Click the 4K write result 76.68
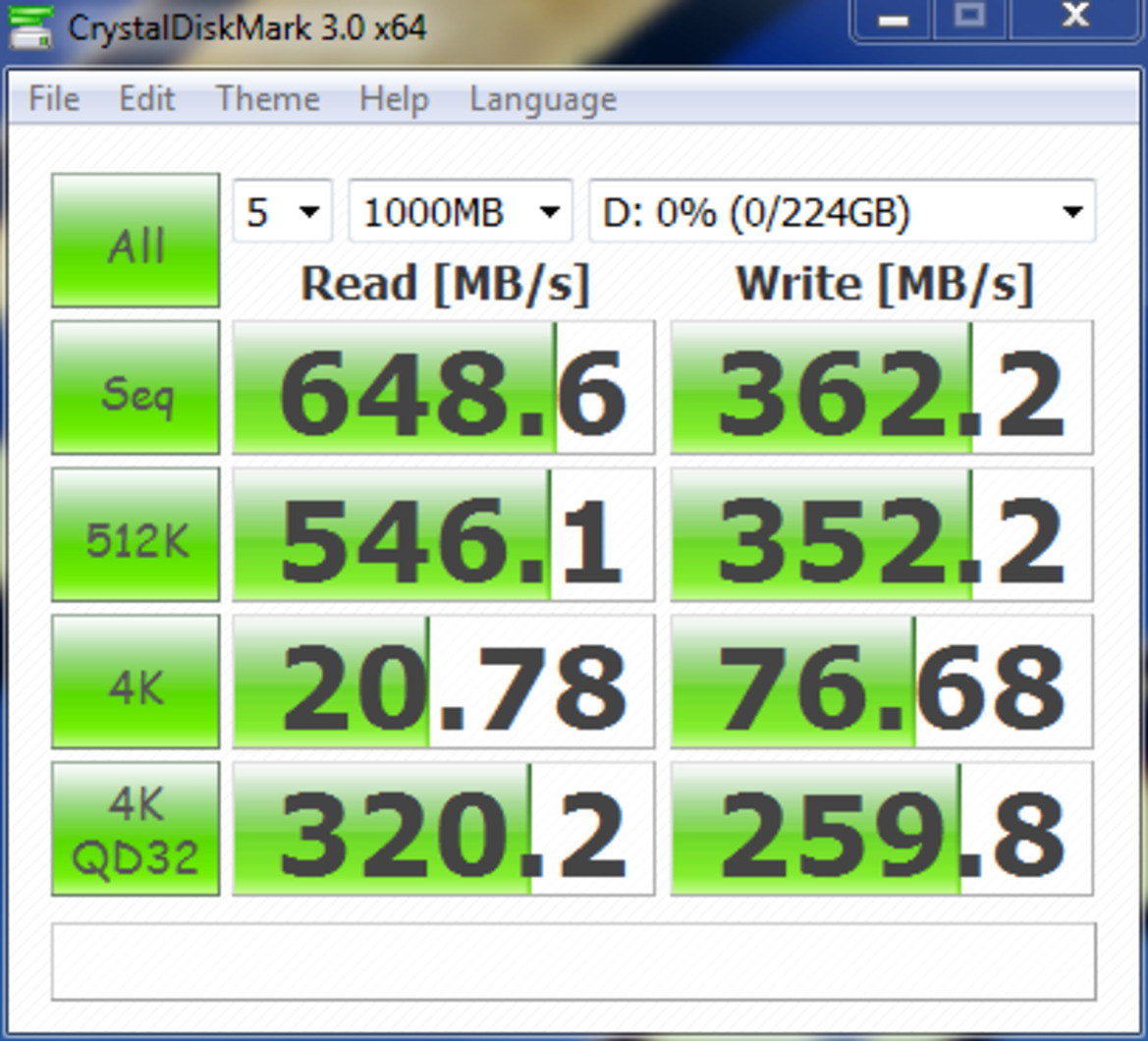Image resolution: width=1148 pixels, height=1041 pixels. point(882,682)
